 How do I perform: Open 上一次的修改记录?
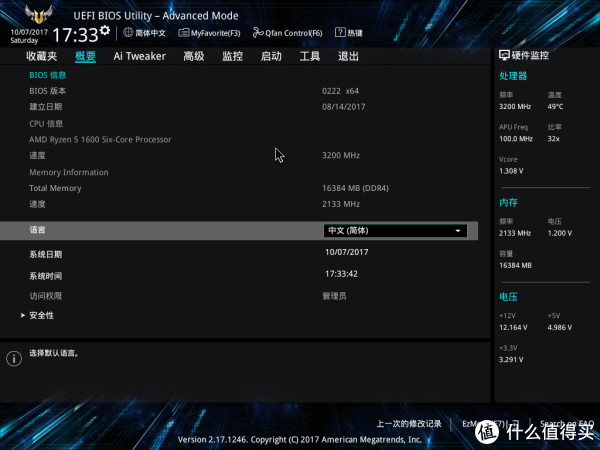click(x=409, y=424)
